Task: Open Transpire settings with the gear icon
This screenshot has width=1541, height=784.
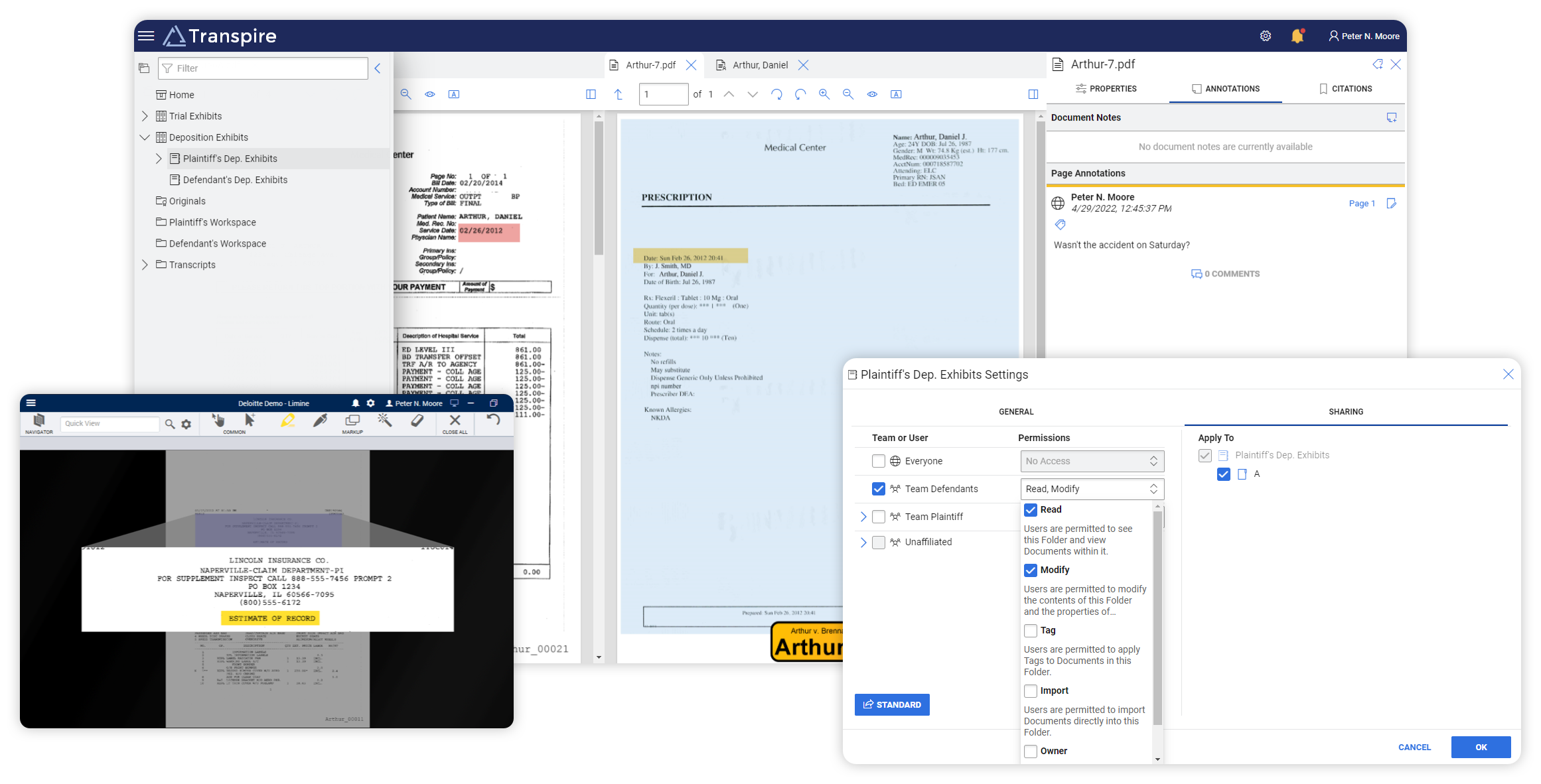Action: tap(1265, 36)
